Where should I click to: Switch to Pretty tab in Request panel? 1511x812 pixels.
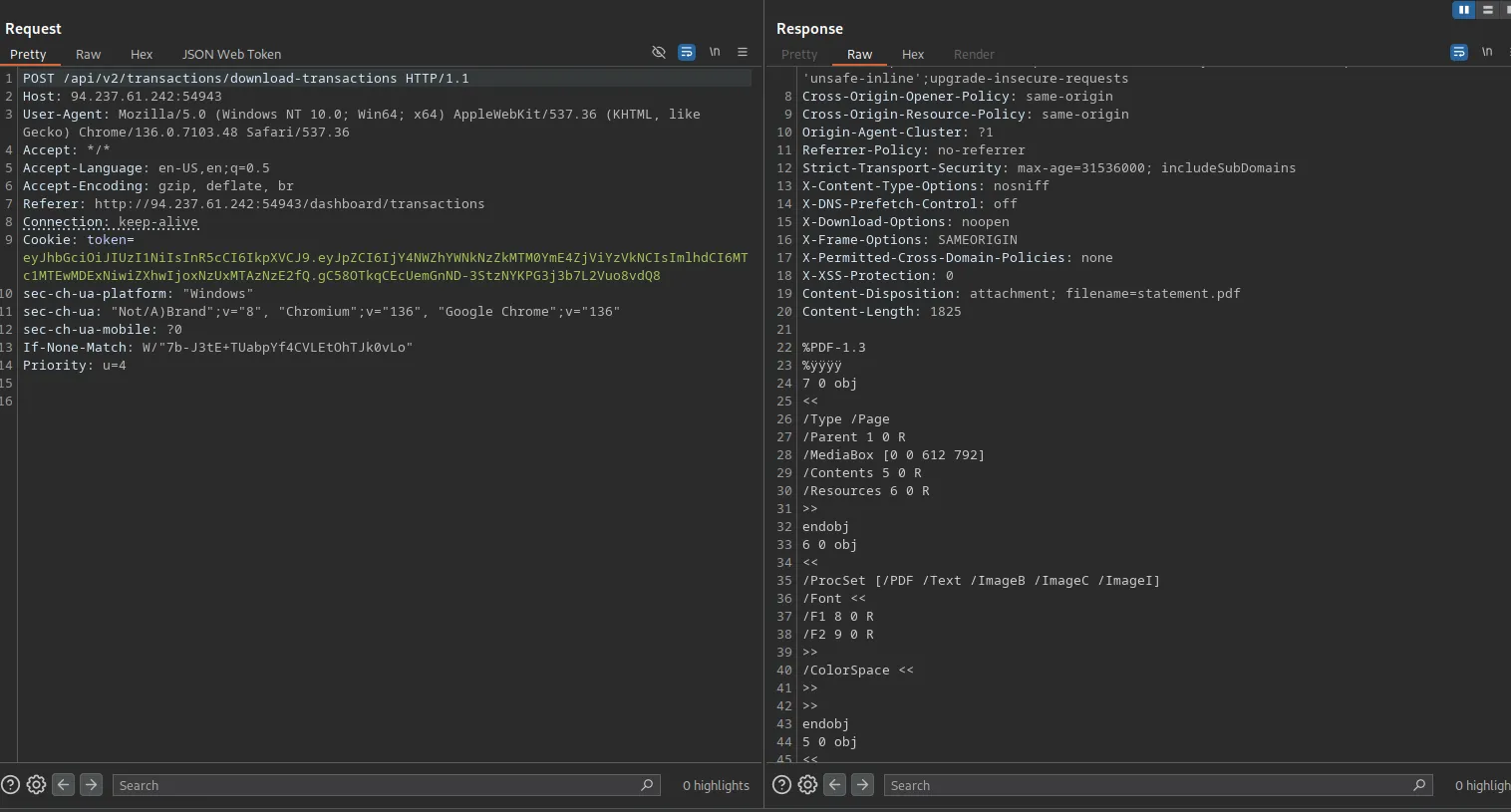(x=28, y=55)
